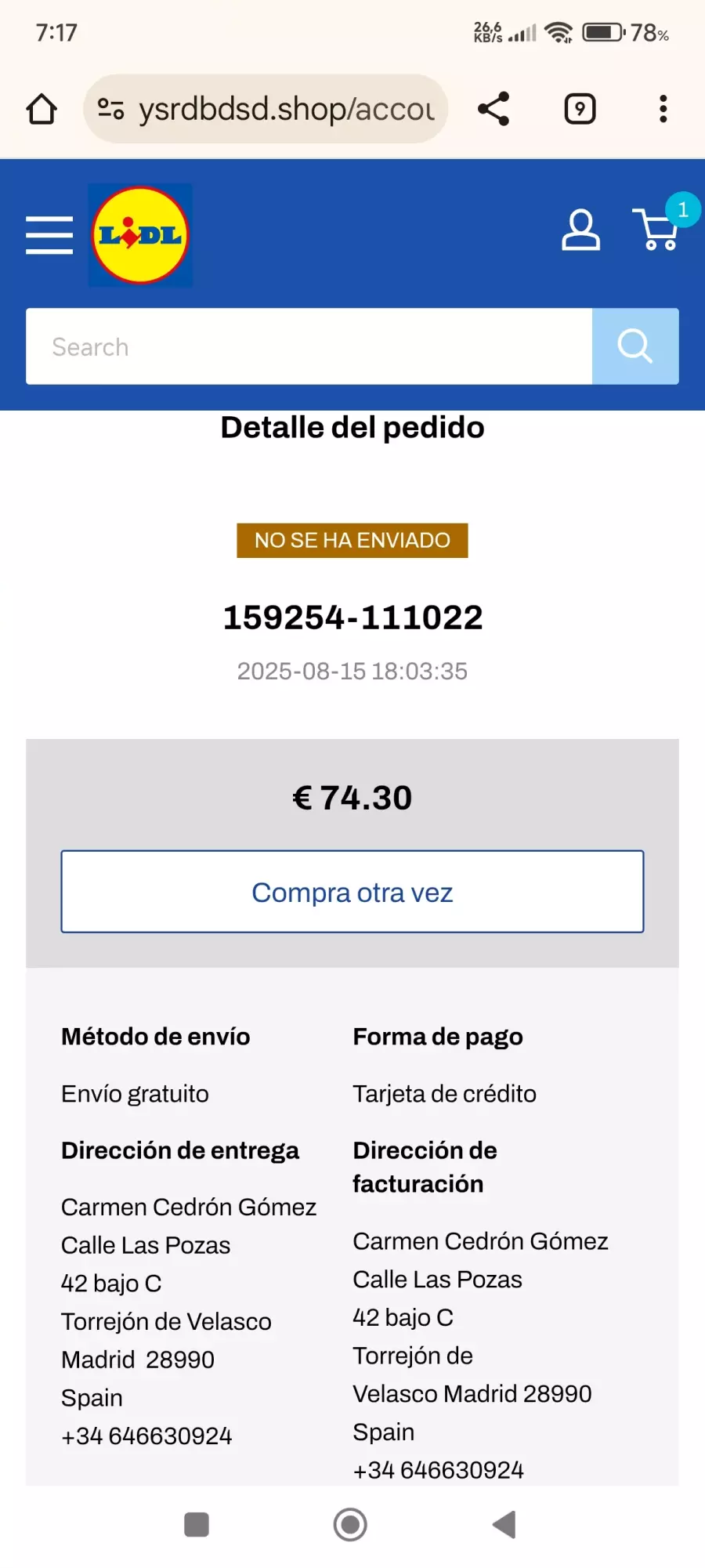Open the hamburger navigation menu
Image resolution: width=705 pixels, height=1568 pixels.
click(x=49, y=235)
